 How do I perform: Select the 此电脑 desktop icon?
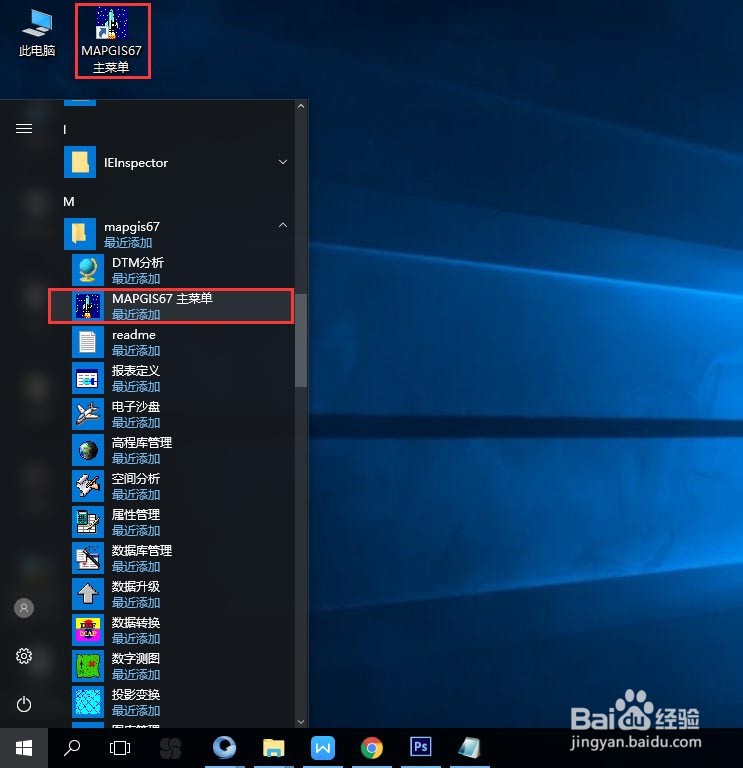(37, 33)
